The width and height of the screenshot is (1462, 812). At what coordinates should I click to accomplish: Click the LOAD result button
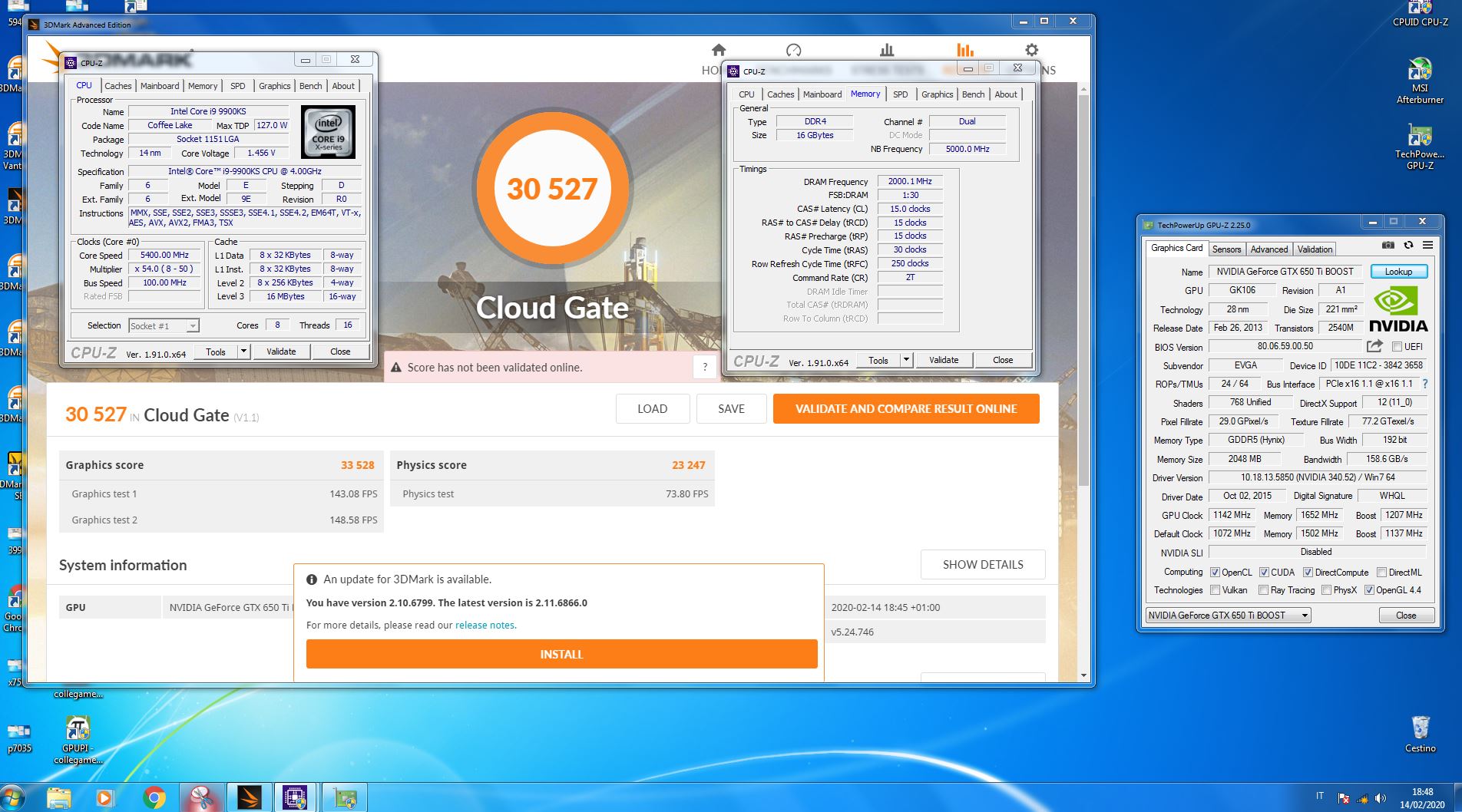pyautogui.click(x=652, y=409)
